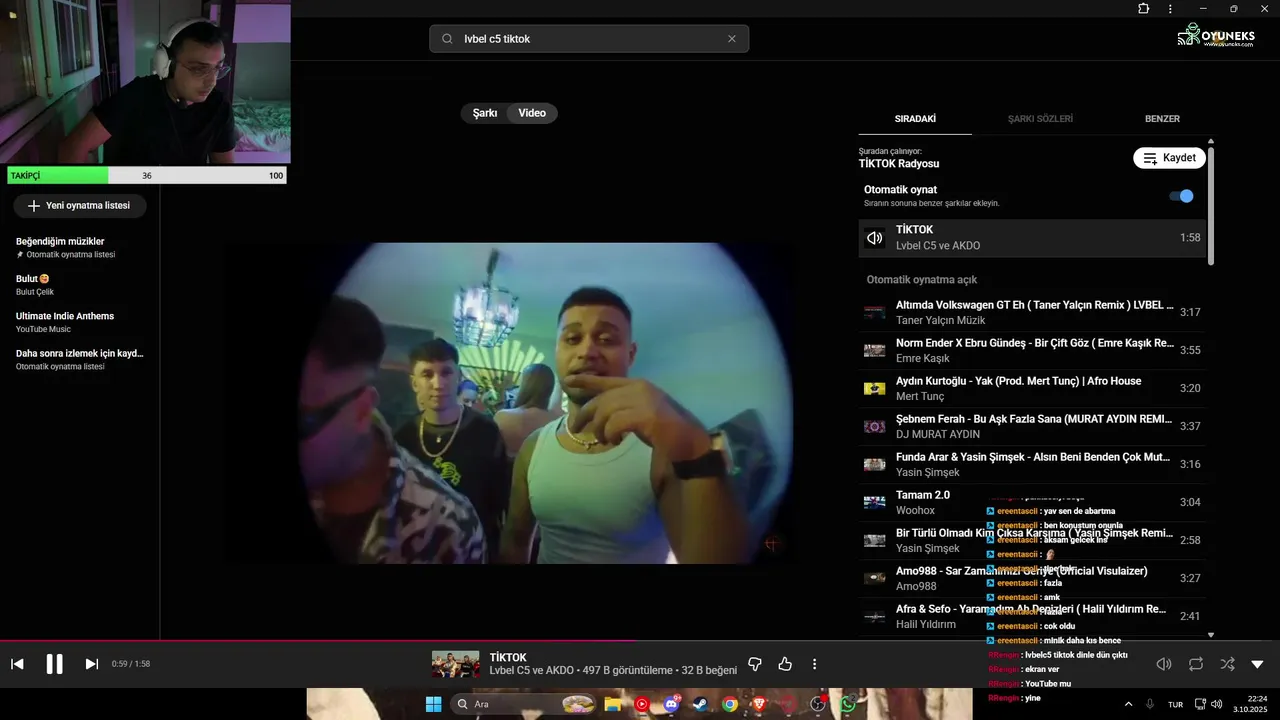
Task: Click the queue panel scrollbar
Action: 1211,205
